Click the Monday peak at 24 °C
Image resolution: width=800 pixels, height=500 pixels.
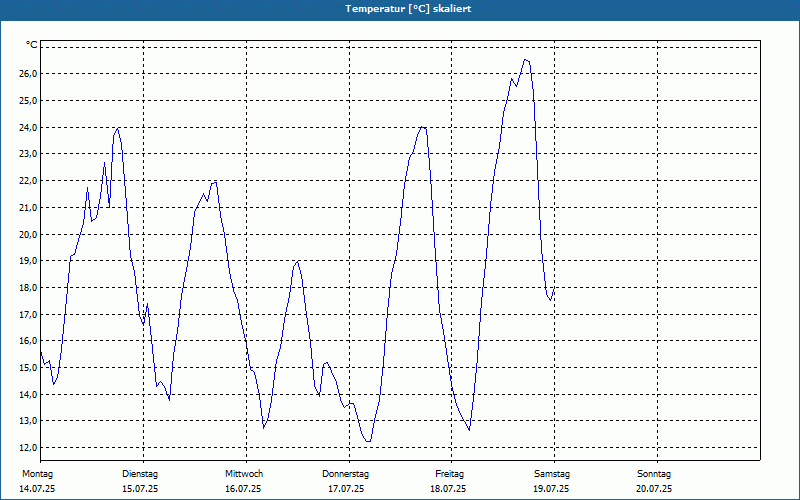(118, 128)
